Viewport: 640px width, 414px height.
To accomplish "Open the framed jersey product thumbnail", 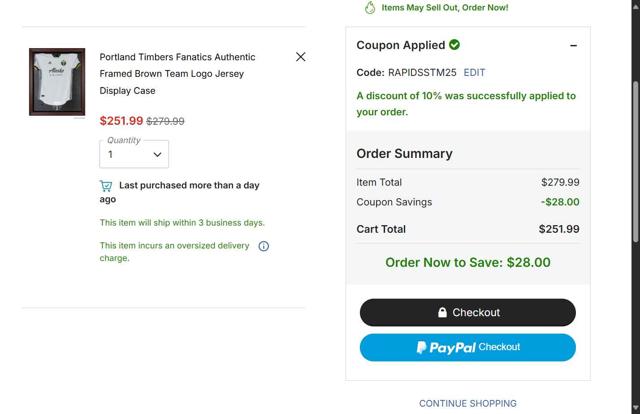I will pos(57,82).
